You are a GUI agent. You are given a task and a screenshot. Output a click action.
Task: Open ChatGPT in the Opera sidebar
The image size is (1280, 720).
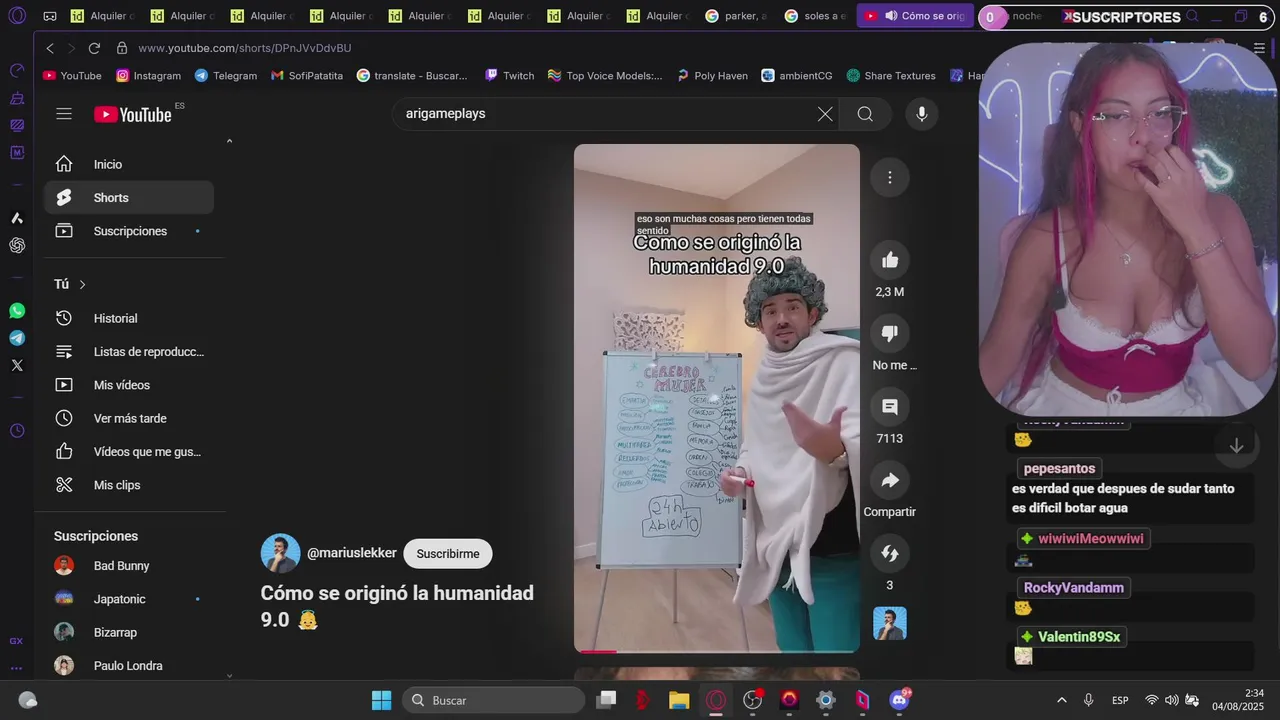click(x=17, y=245)
